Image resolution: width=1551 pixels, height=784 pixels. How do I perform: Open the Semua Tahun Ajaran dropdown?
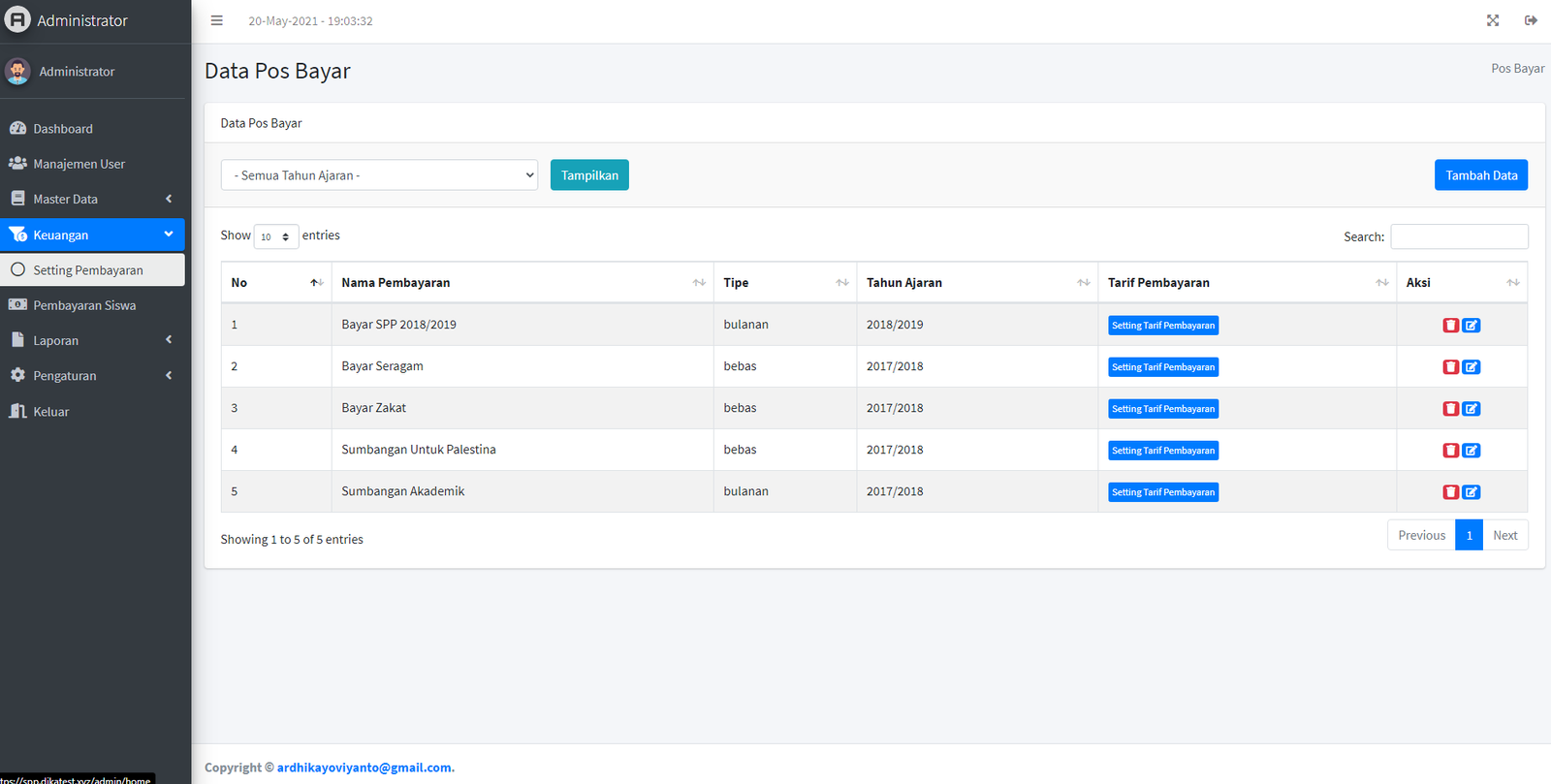[379, 175]
